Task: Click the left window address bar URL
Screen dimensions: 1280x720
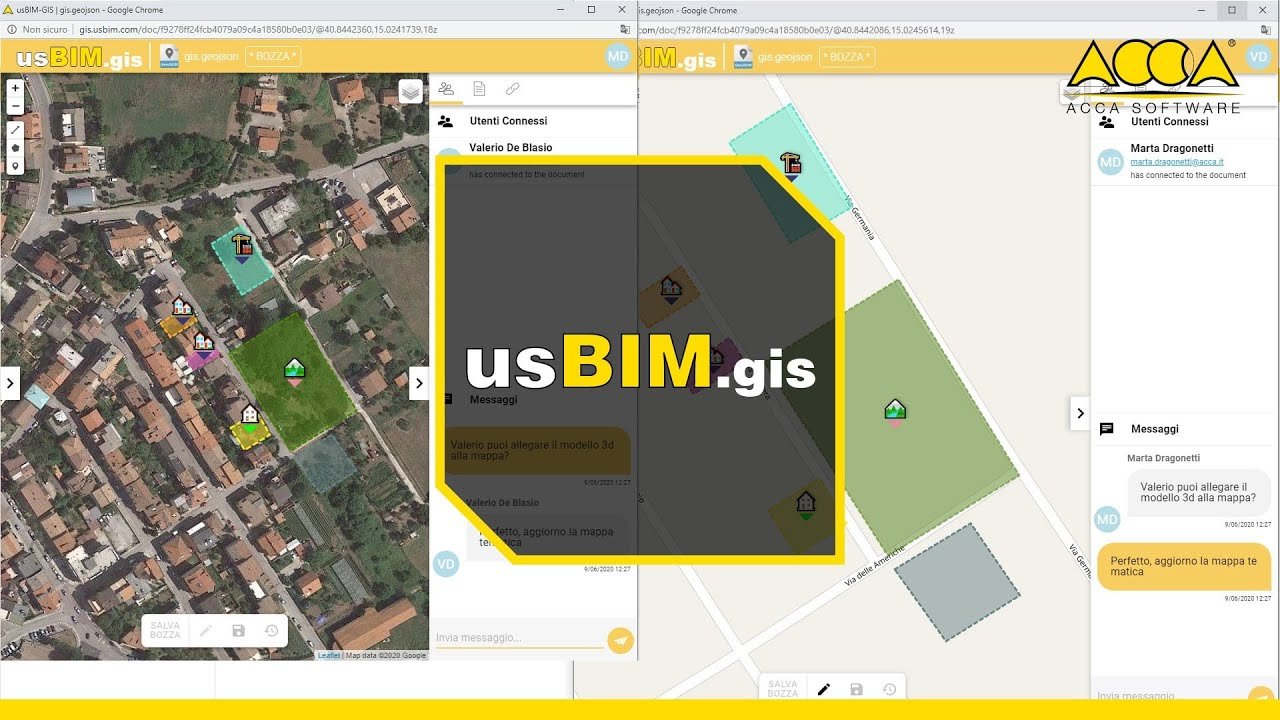Action: pyautogui.click(x=259, y=30)
